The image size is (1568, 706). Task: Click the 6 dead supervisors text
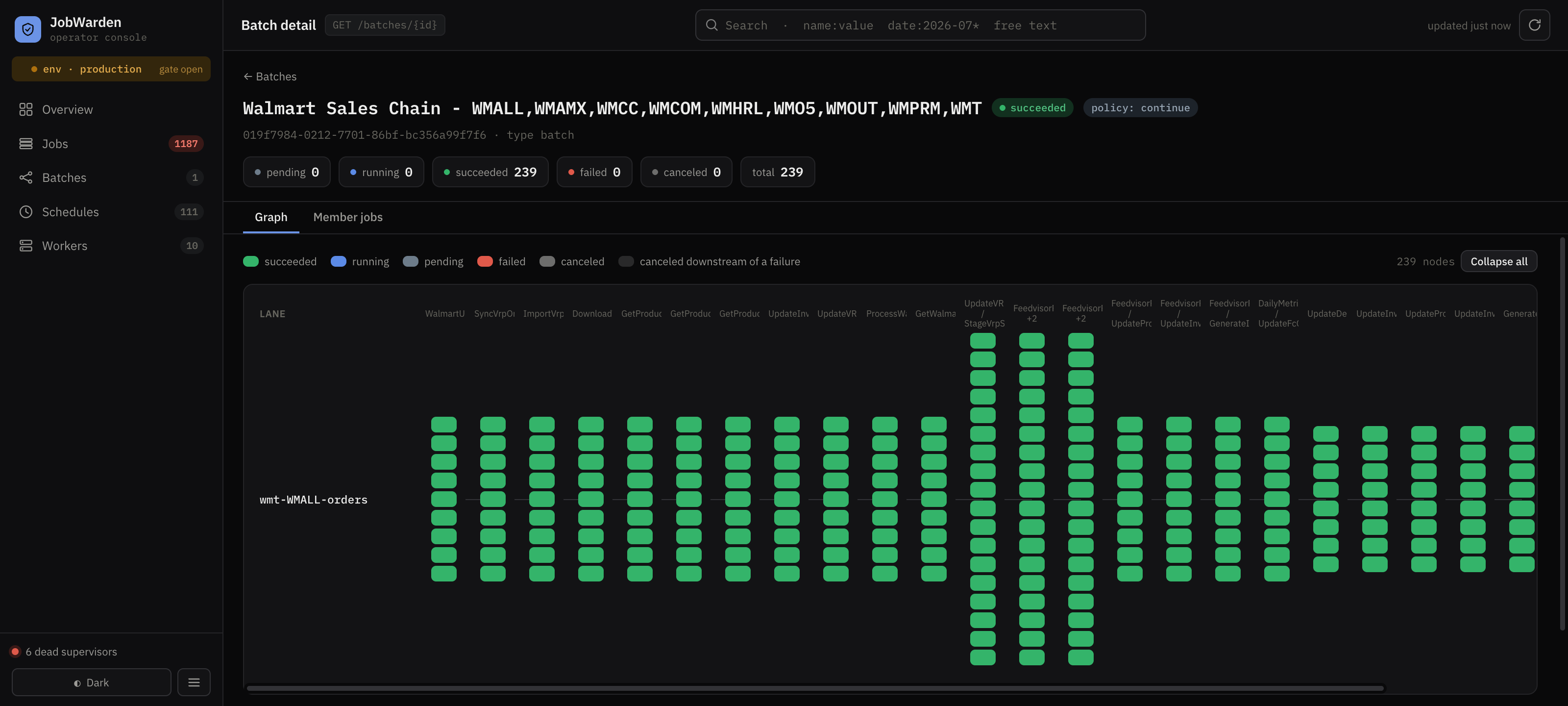(71, 651)
